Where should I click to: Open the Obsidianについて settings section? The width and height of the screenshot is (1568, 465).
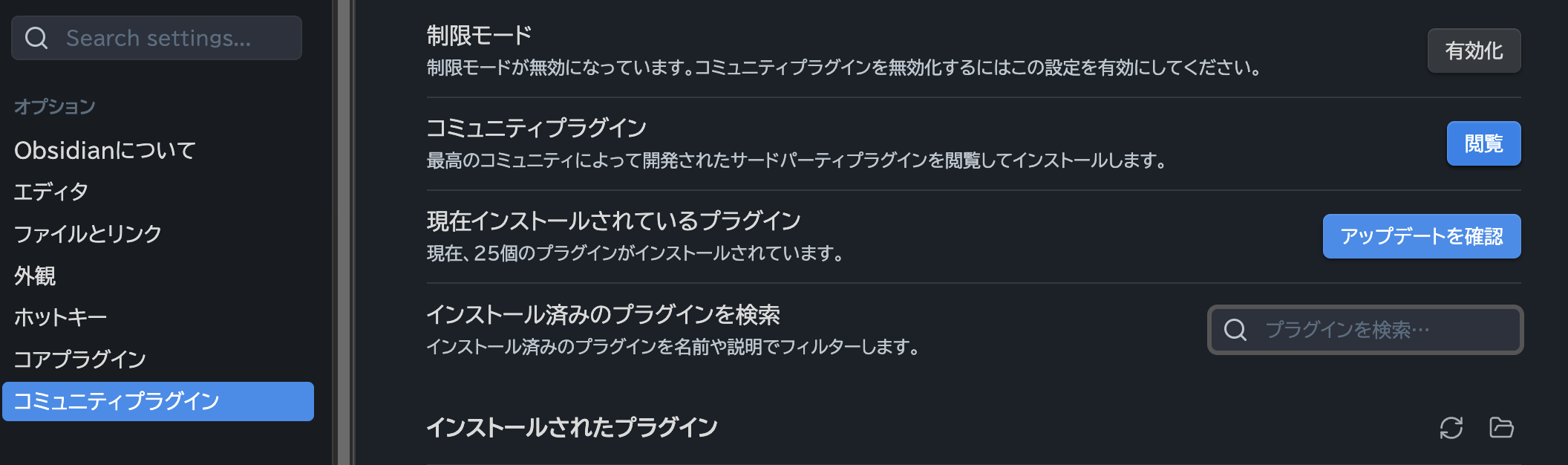pyautogui.click(x=105, y=151)
